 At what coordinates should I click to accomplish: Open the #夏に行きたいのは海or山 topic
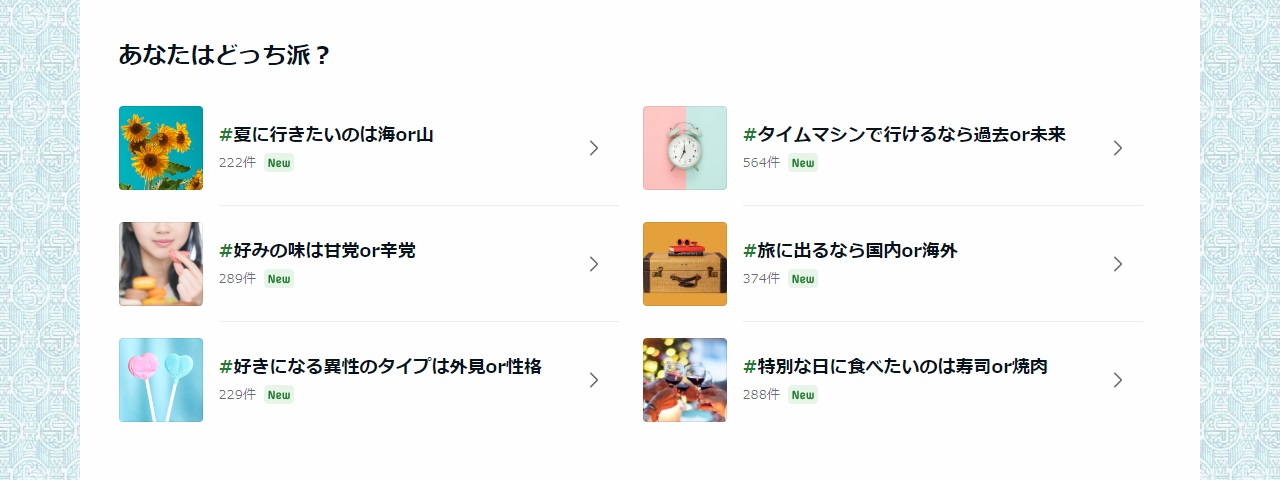(326, 135)
